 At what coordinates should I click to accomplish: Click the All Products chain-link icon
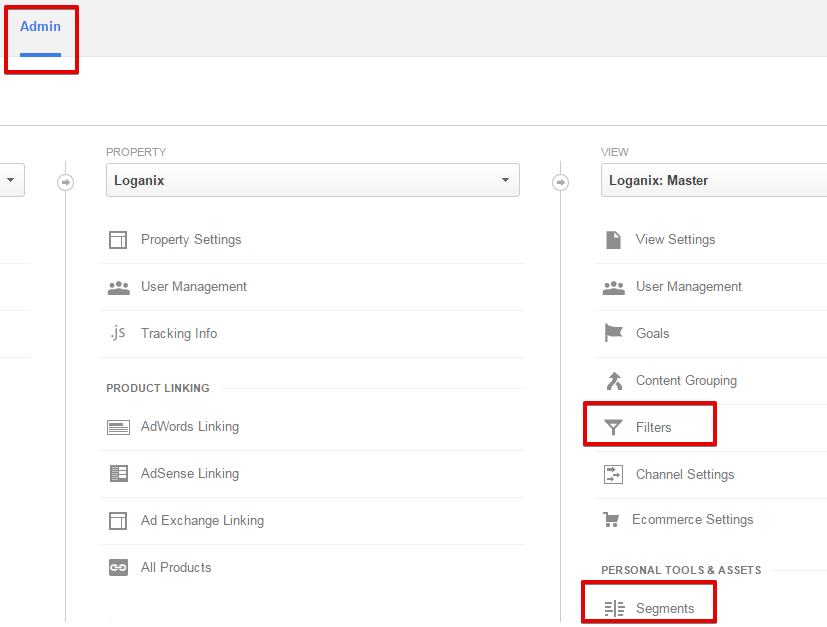point(117,567)
